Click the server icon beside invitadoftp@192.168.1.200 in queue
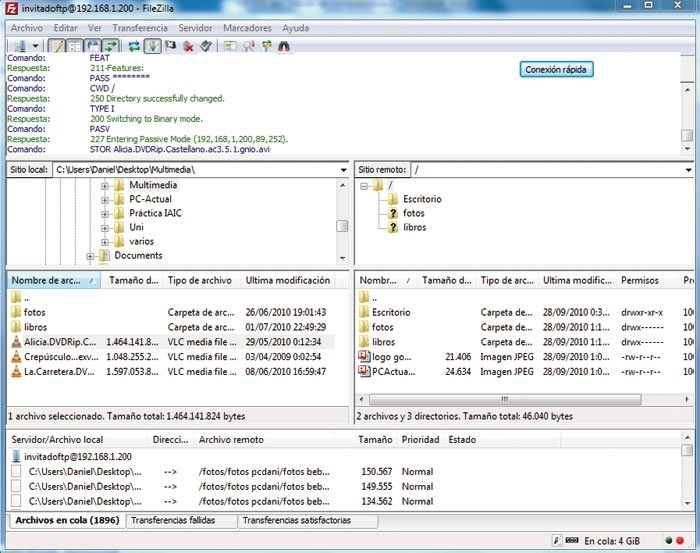Viewport: 700px width, 553px height. 17,456
